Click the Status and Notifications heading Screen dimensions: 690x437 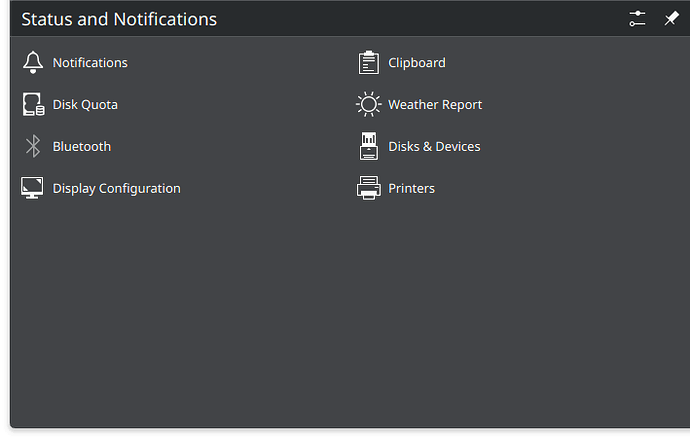click(119, 19)
